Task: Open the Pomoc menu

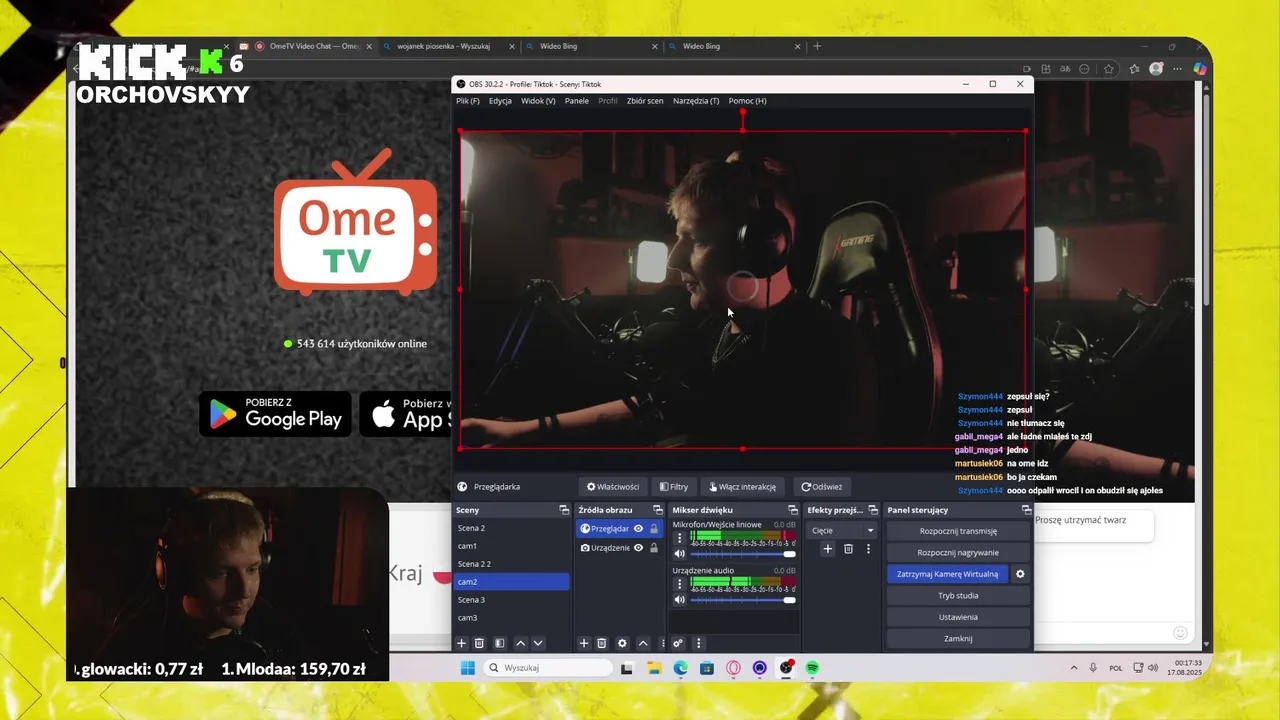Action: [x=748, y=101]
